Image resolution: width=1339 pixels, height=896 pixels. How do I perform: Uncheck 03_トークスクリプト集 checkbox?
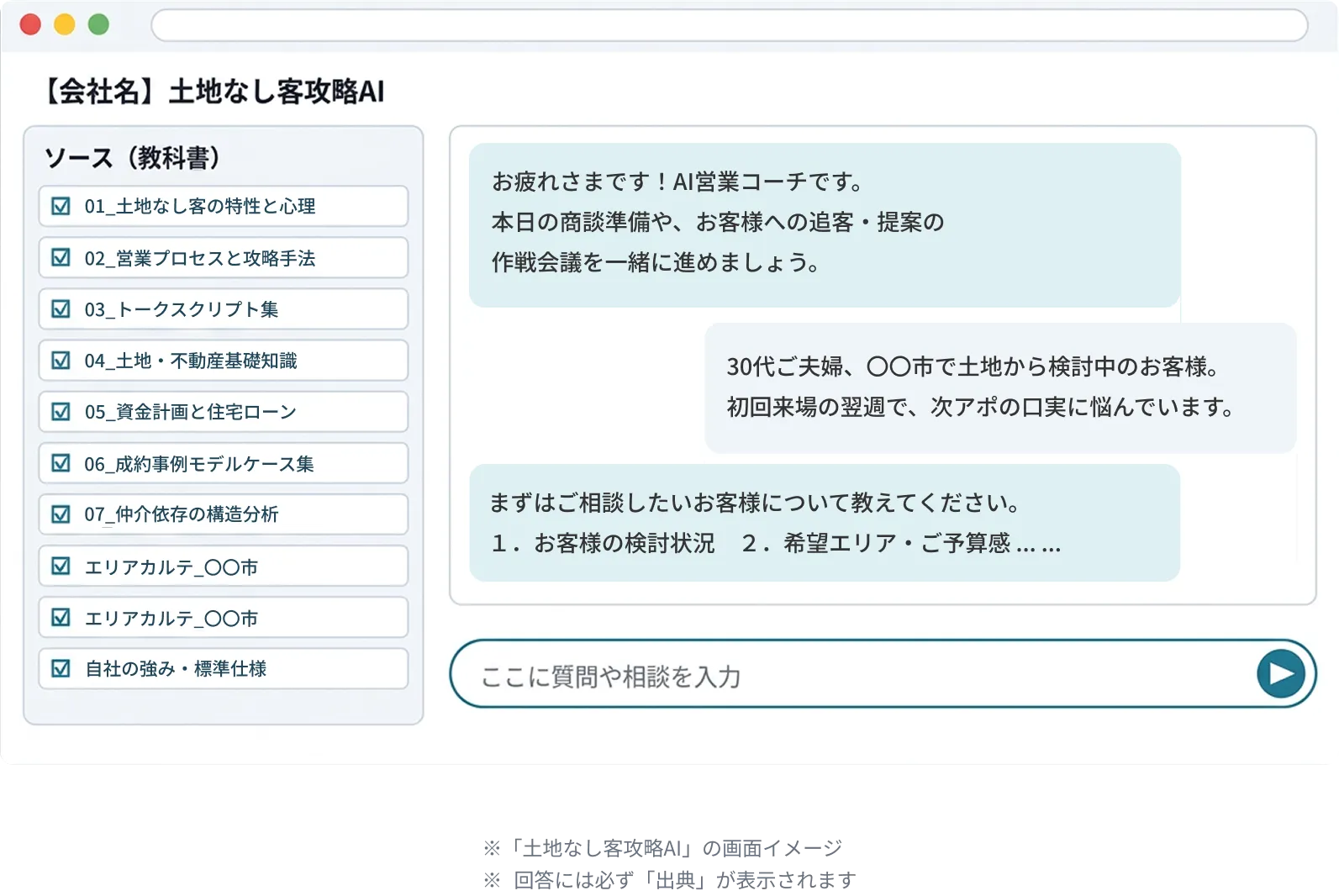[61, 308]
